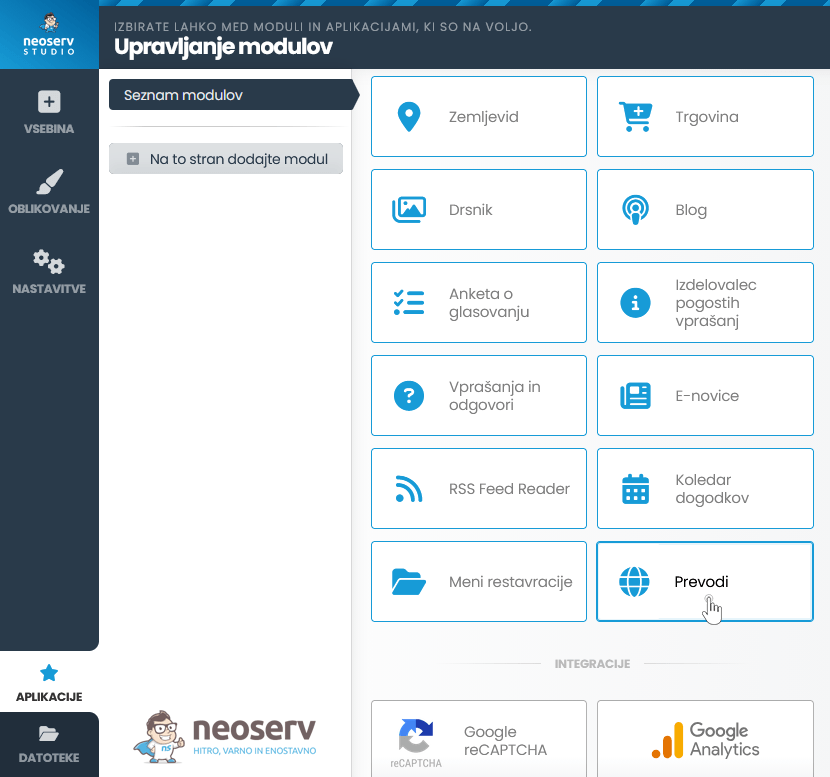Click the image gallery Drsnik icon
Screen dimensions: 830x777
[408, 210]
